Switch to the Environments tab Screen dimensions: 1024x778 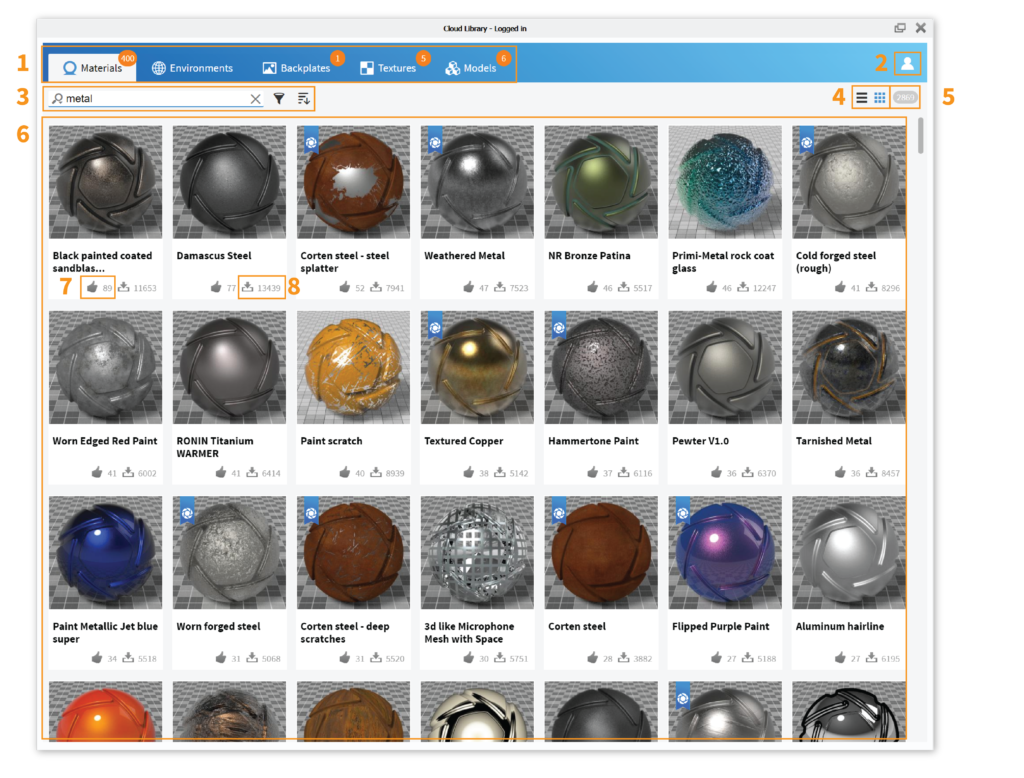coord(192,68)
